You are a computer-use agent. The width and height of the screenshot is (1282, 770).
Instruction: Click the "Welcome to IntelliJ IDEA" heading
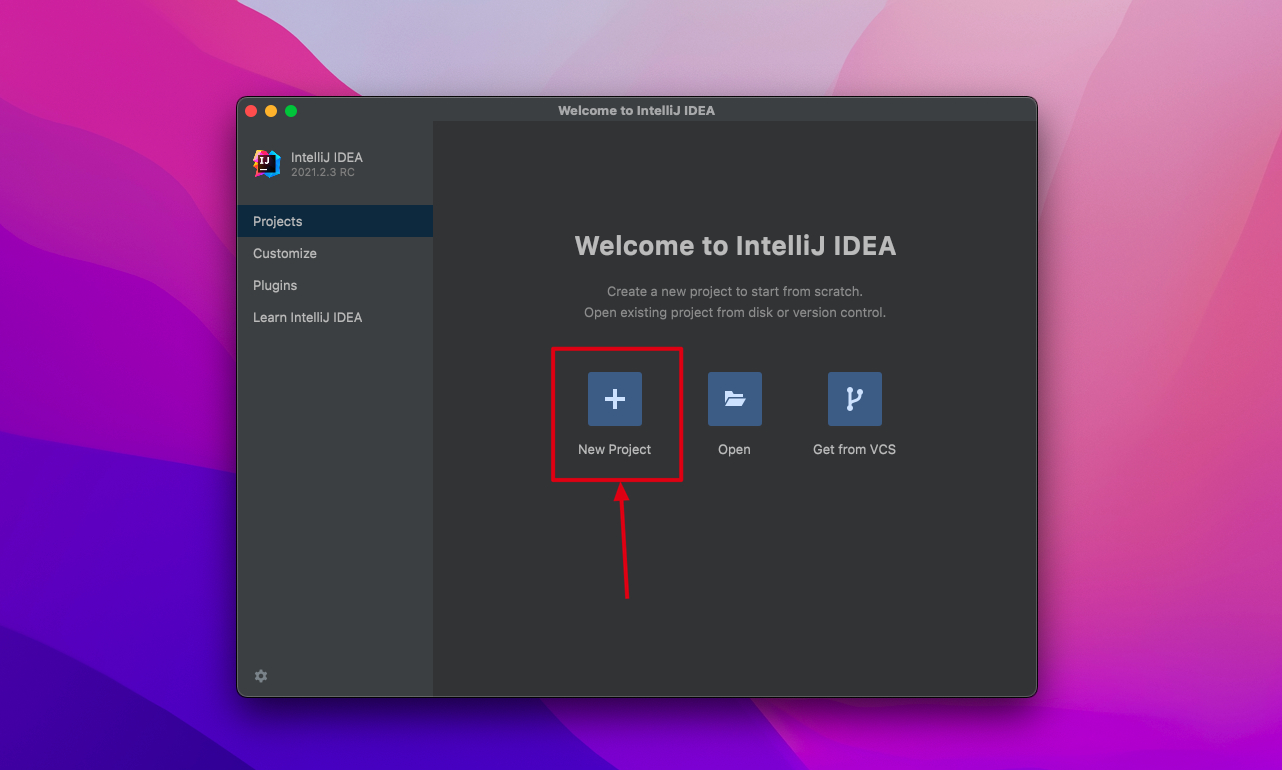pos(735,246)
